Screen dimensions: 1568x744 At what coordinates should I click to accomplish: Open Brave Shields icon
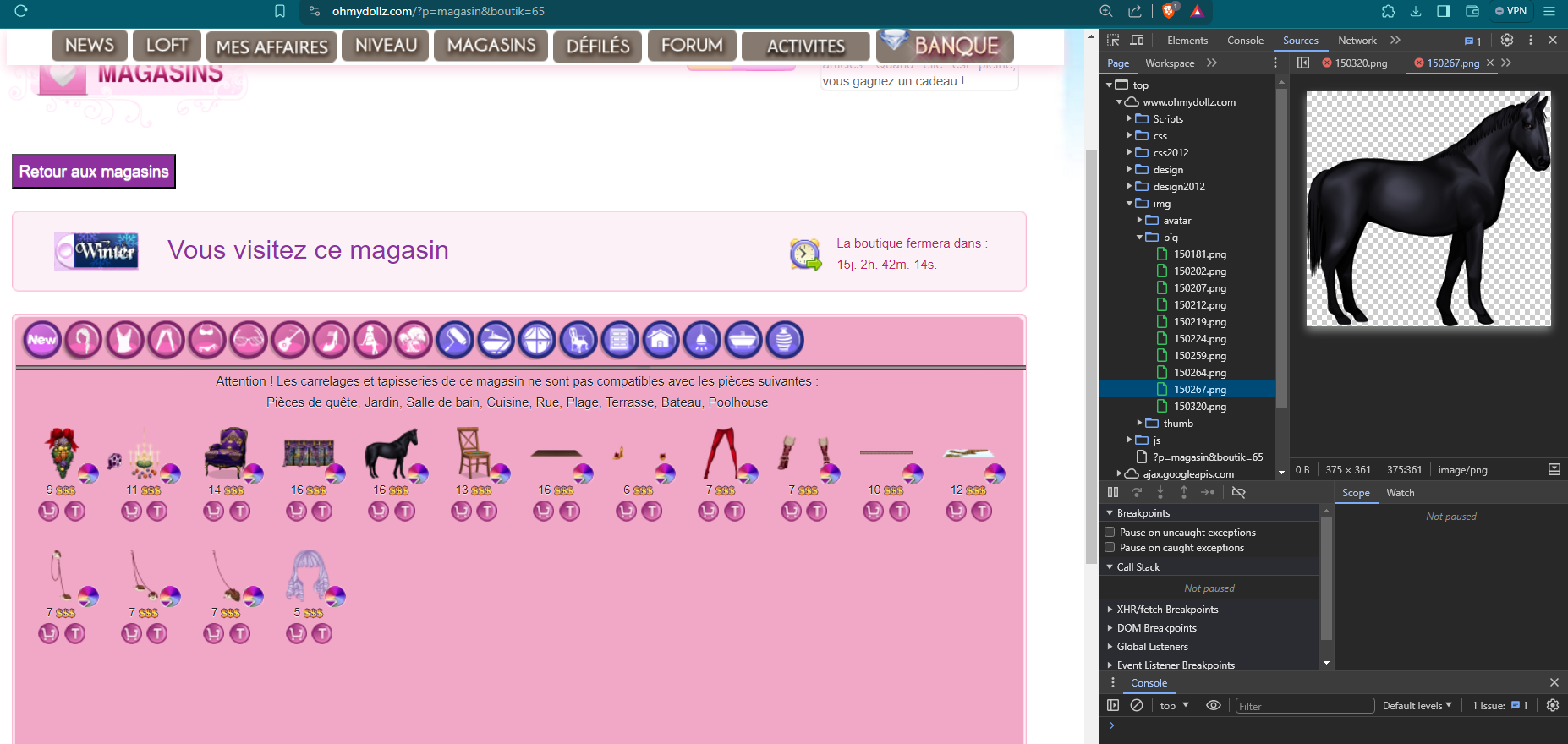(x=1170, y=11)
